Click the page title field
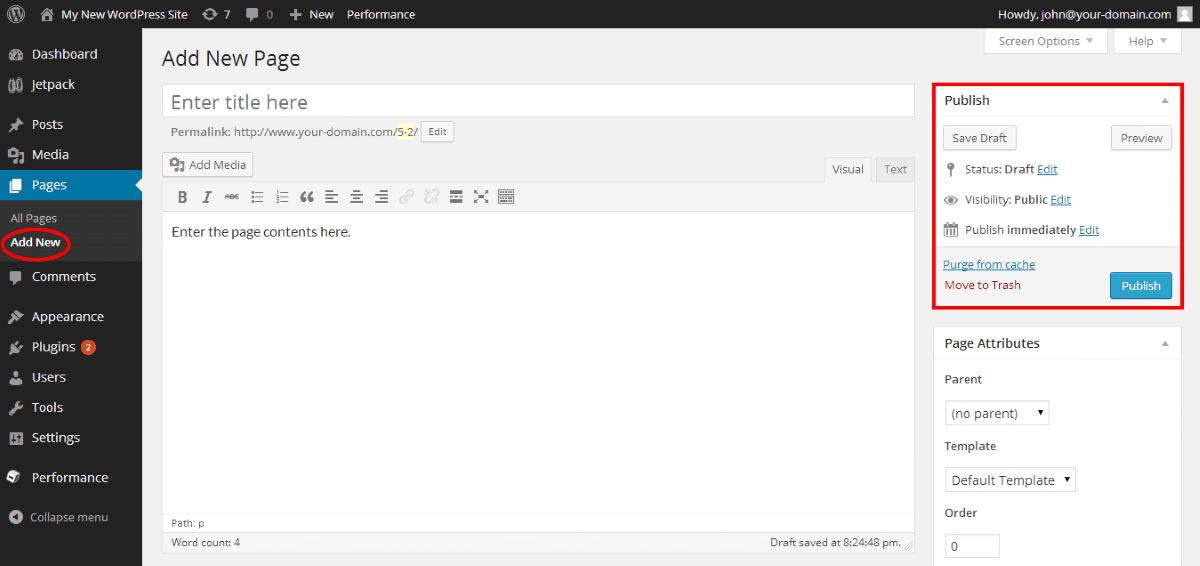The width and height of the screenshot is (1200, 566). click(x=538, y=102)
